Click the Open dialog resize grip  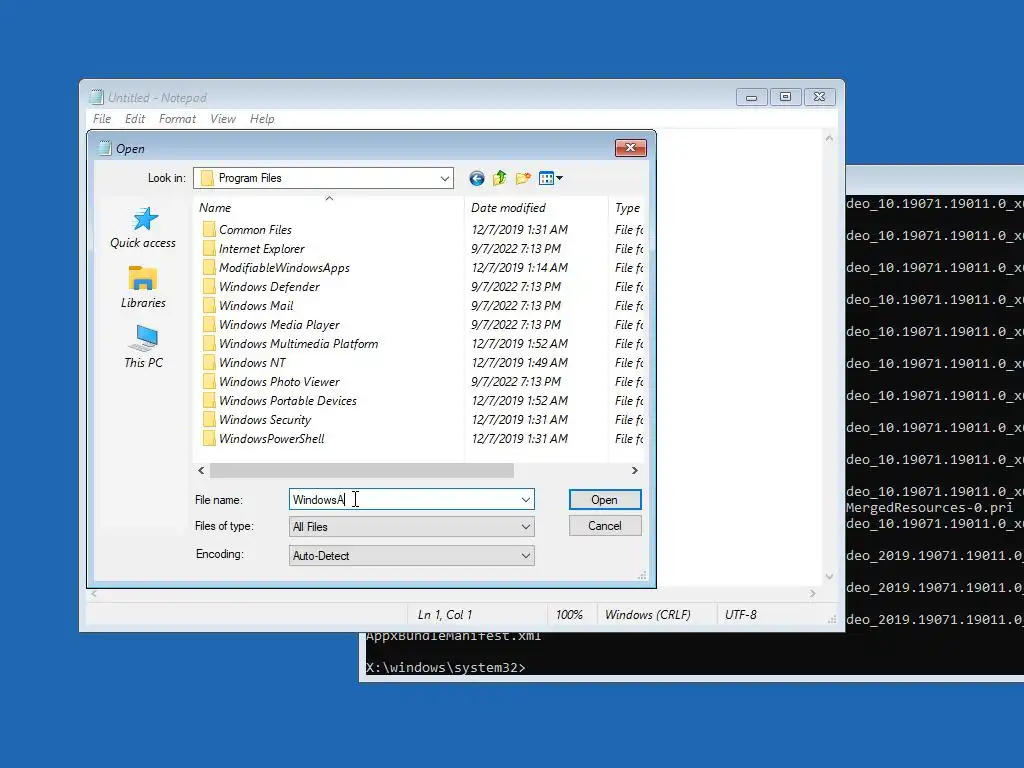(642, 575)
